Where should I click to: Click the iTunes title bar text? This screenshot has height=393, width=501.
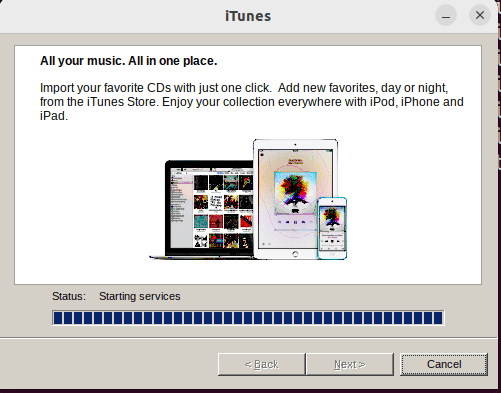(248, 16)
